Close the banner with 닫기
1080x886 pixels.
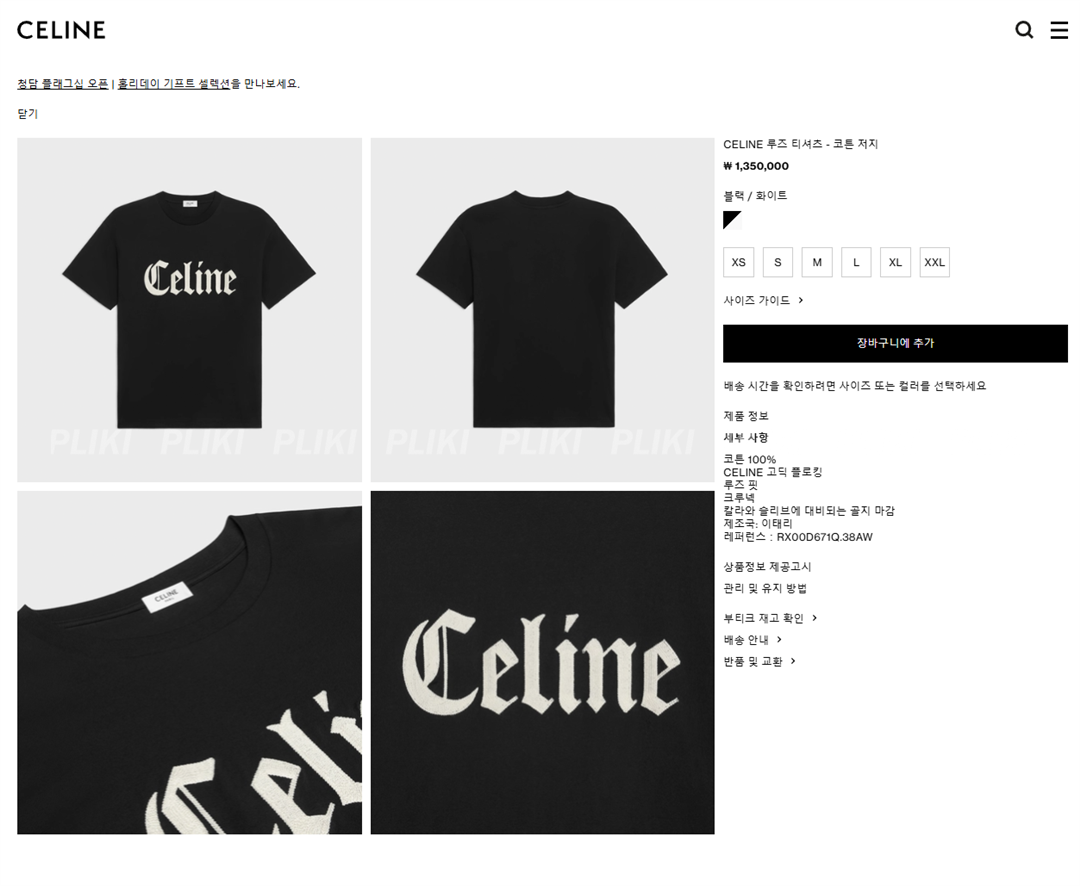[28, 114]
